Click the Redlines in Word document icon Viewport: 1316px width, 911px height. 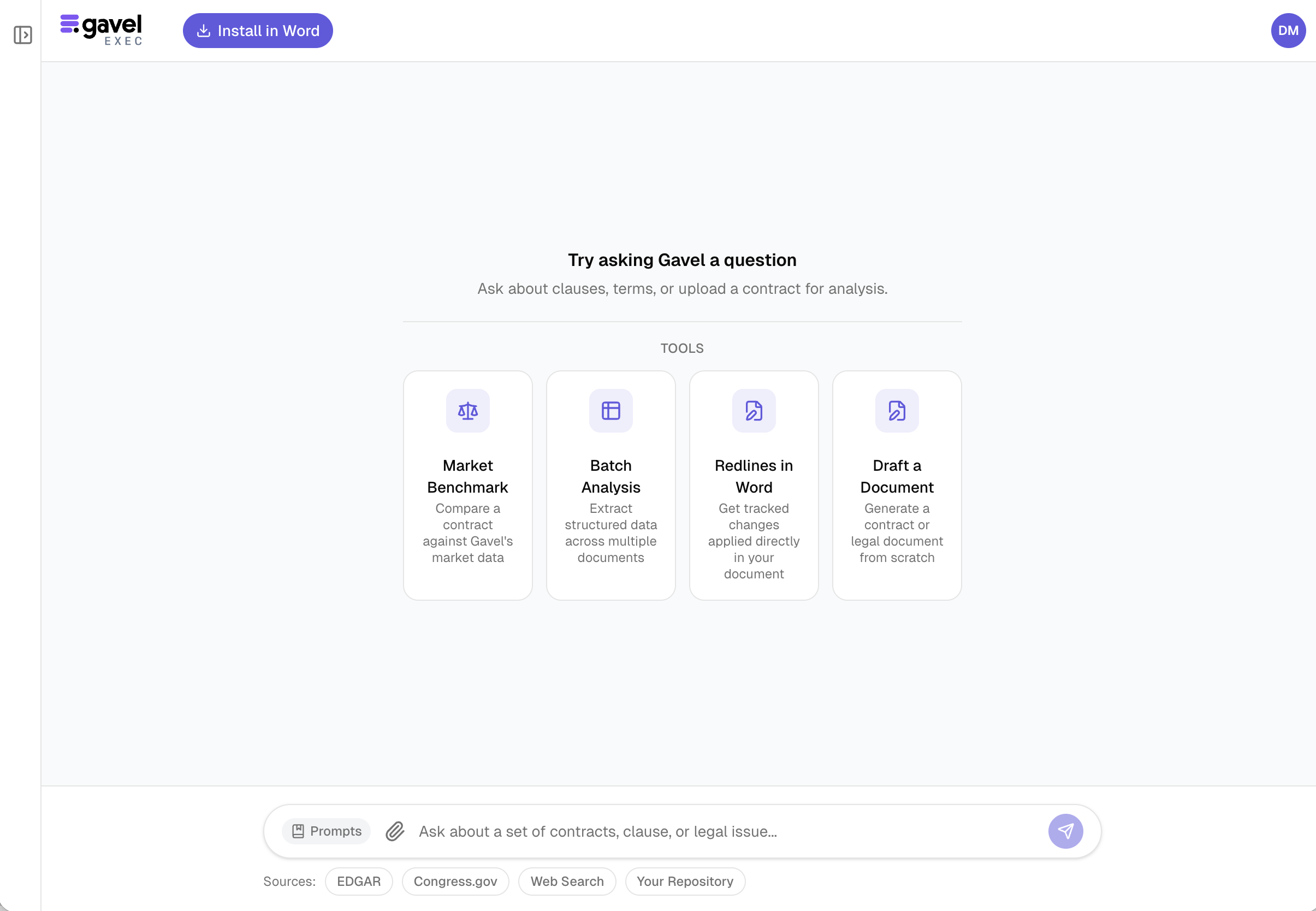tap(754, 410)
